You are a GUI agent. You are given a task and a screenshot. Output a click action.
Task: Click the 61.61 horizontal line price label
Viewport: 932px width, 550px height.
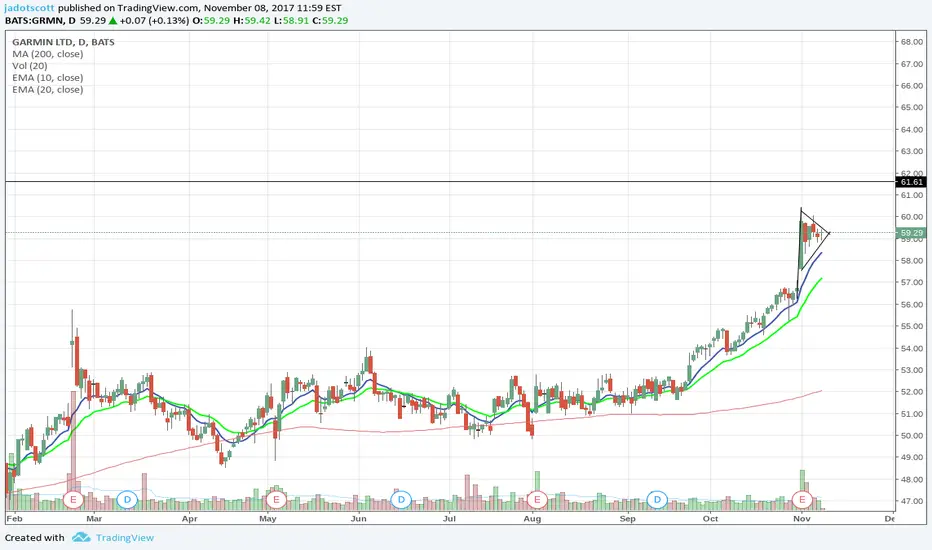[911, 182]
